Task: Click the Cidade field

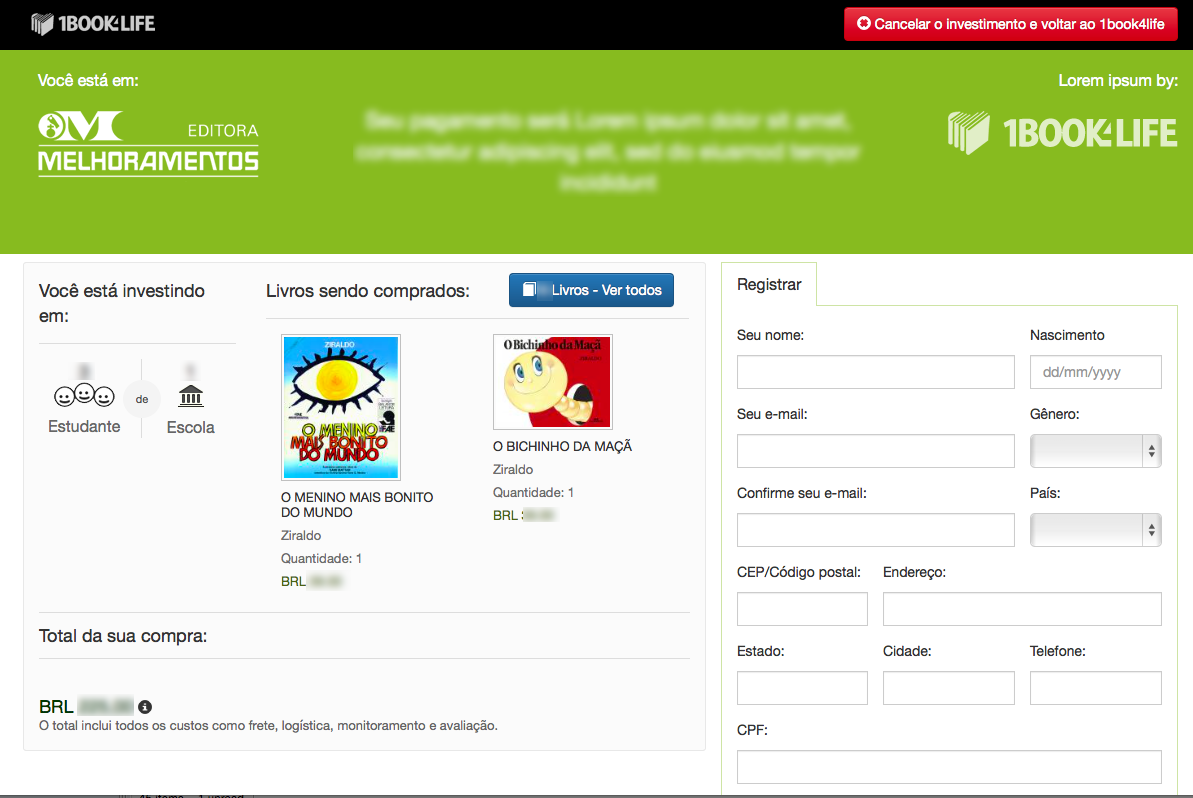Action: pyautogui.click(x=949, y=688)
